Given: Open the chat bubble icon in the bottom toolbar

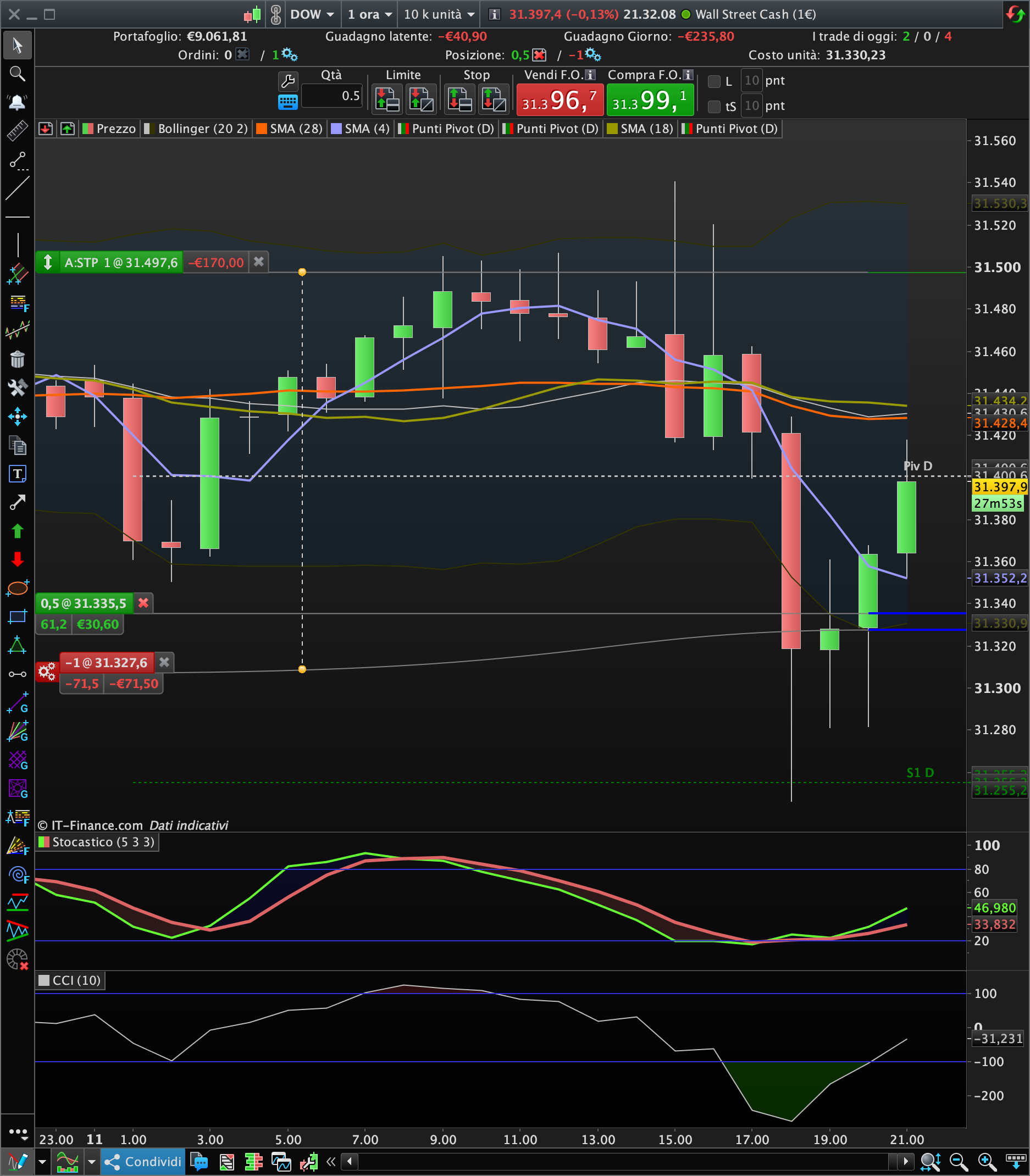Looking at the screenshot, I should tap(199, 1162).
